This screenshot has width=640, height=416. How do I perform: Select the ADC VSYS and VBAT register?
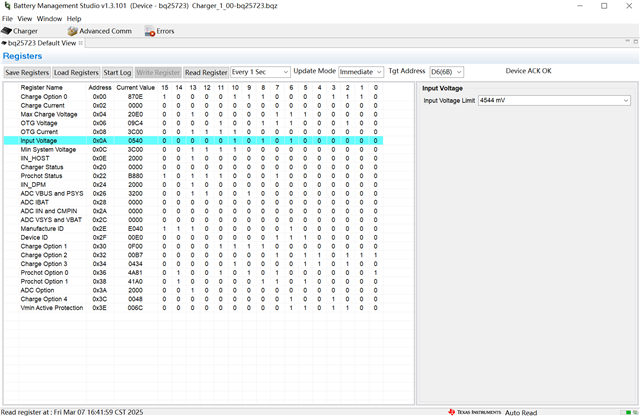pyautogui.click(x=193, y=220)
